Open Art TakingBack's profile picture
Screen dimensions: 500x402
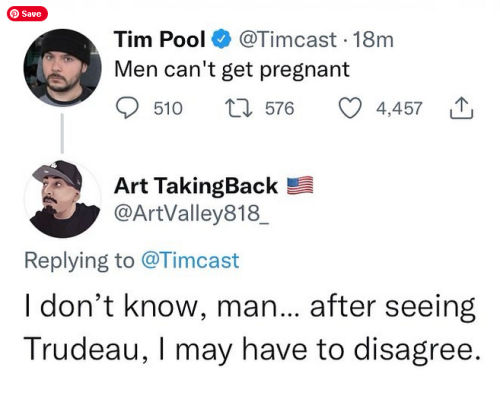[x=62, y=199]
